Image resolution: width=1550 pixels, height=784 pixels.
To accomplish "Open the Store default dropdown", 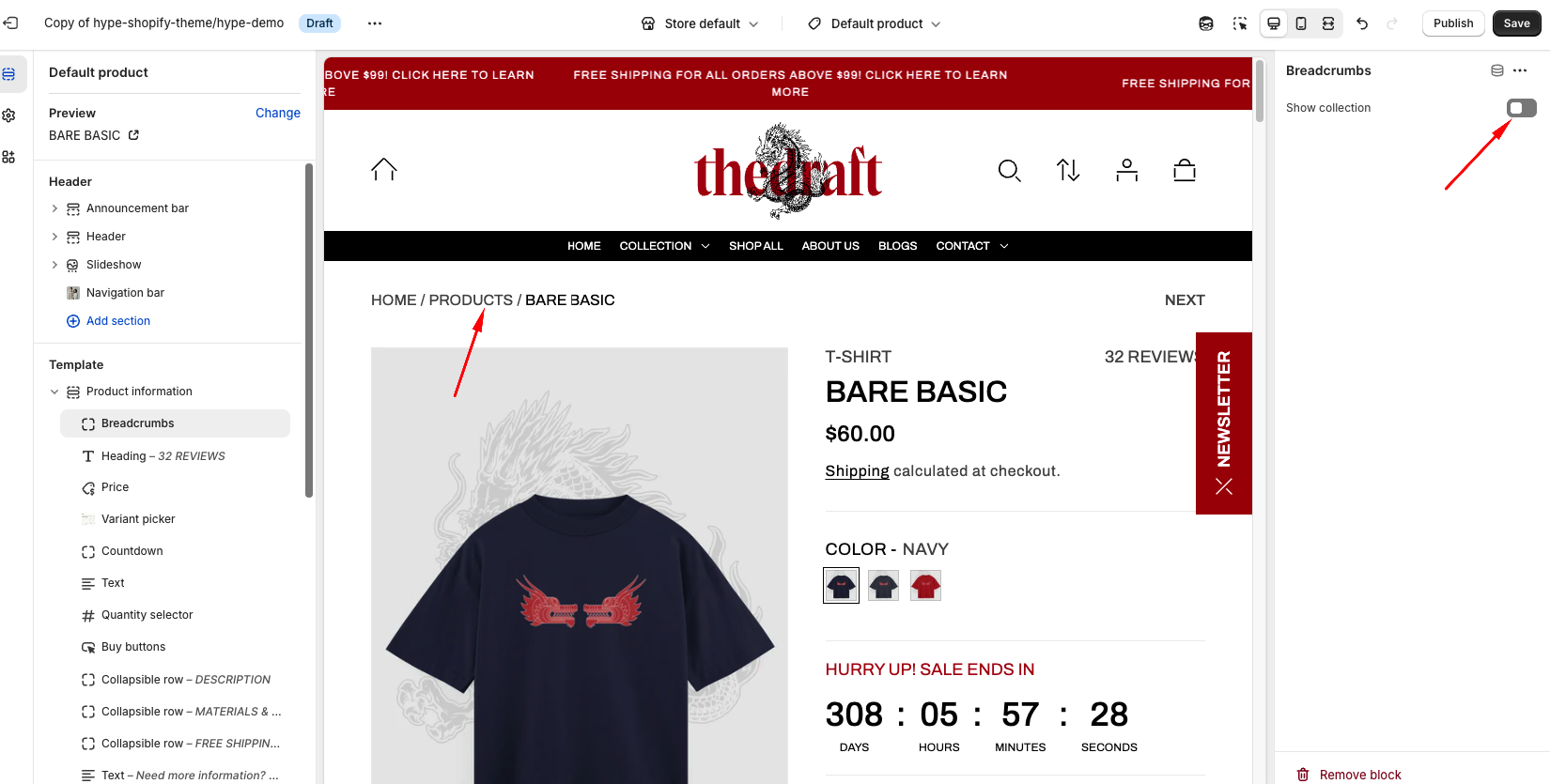I will (x=700, y=23).
